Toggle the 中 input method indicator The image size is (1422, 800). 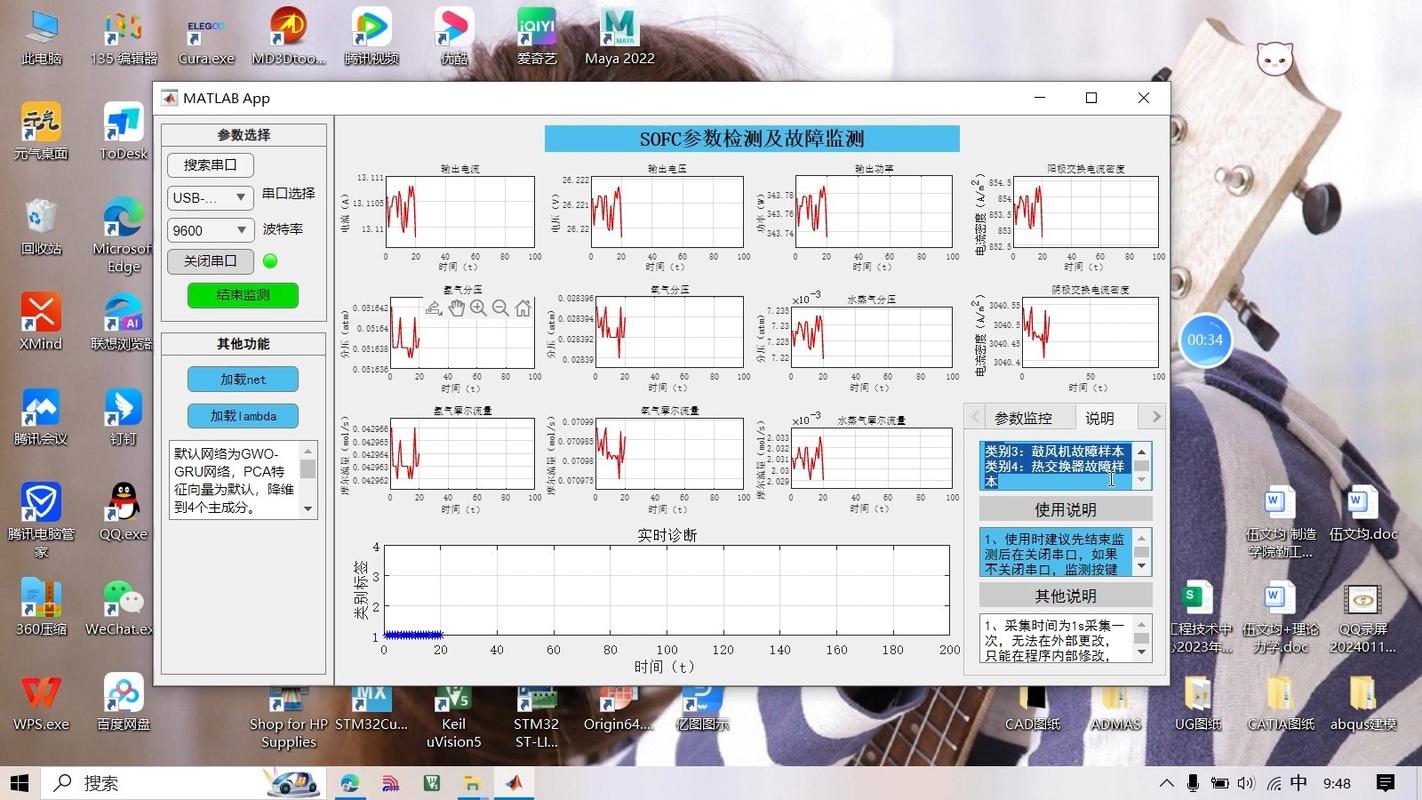click(1299, 783)
